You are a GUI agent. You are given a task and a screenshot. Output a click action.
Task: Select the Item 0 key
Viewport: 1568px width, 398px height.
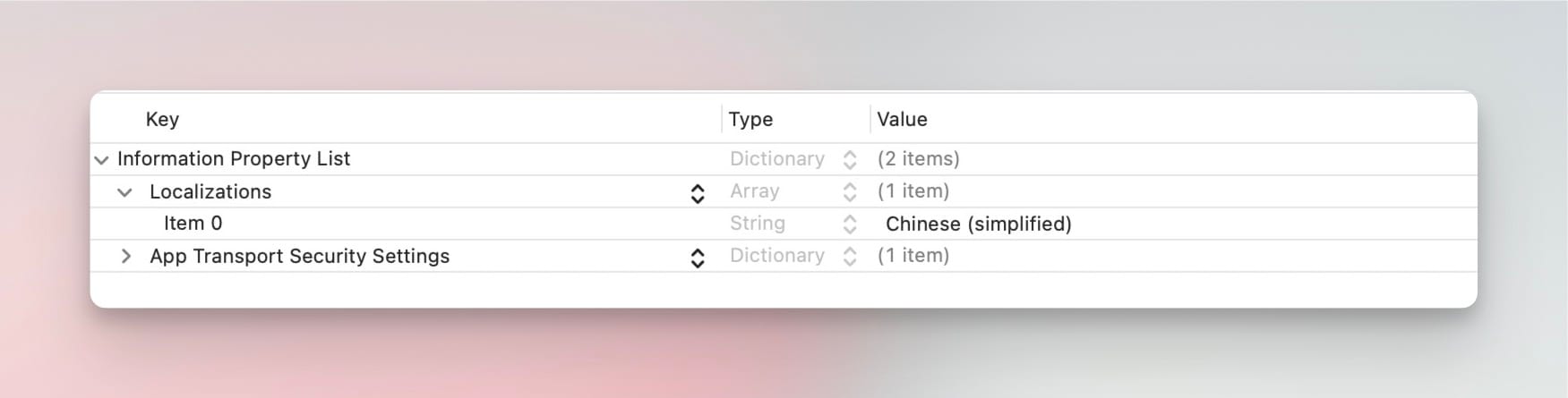click(x=193, y=224)
